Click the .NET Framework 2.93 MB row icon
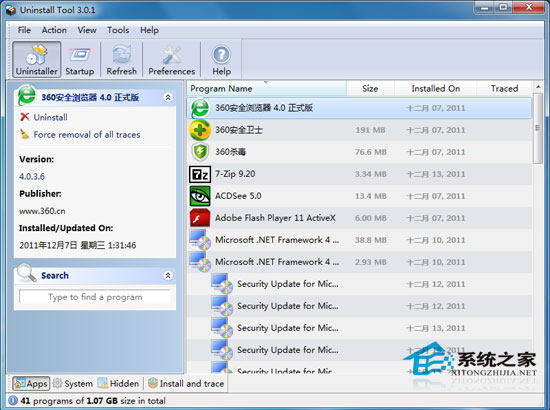 [200, 262]
